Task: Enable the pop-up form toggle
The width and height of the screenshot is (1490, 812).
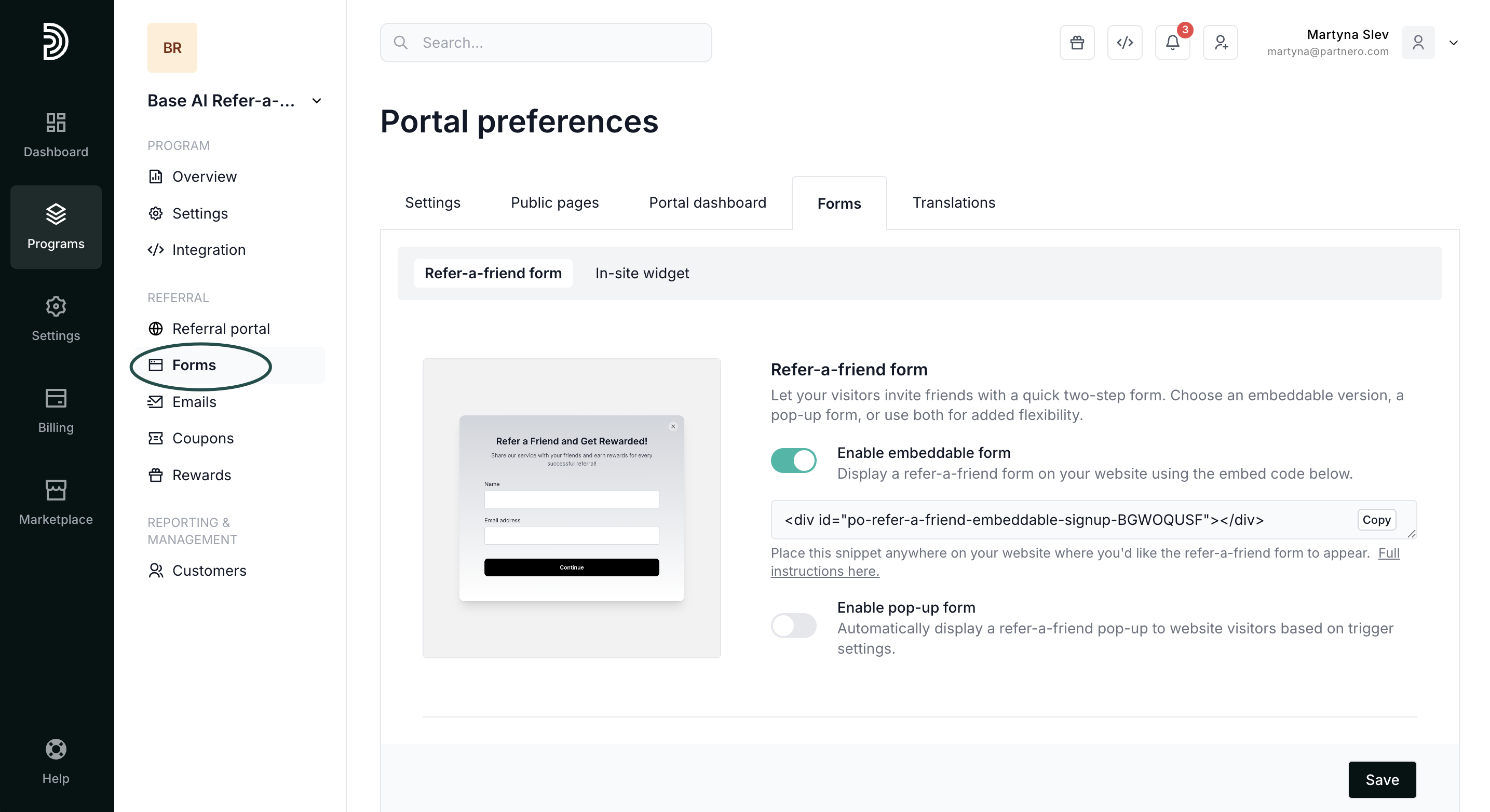Action: point(793,625)
